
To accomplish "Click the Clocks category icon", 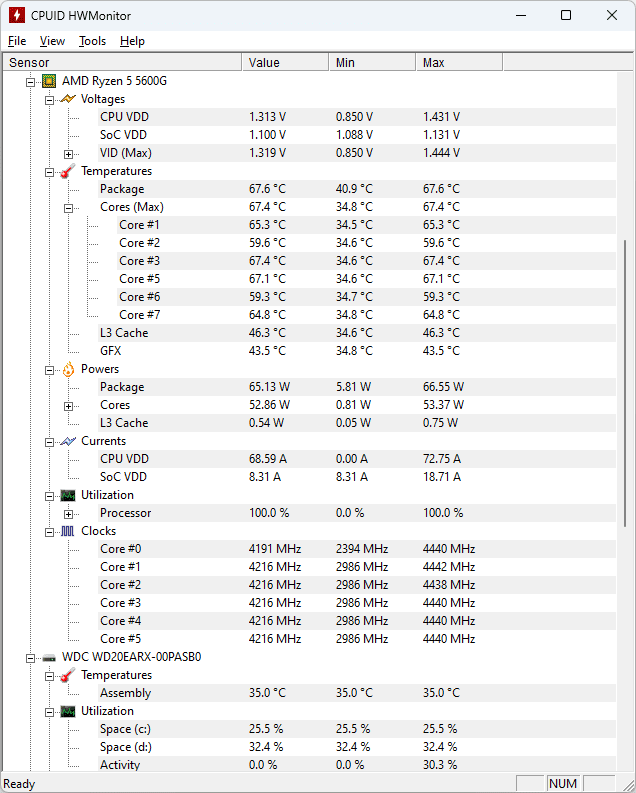I will 68,531.
